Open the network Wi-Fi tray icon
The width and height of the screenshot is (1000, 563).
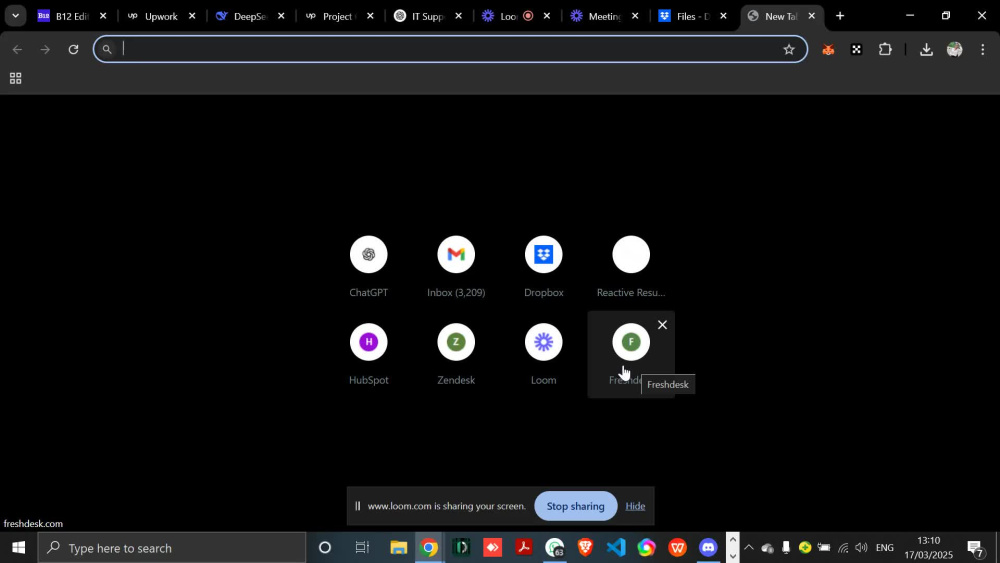[842, 548]
